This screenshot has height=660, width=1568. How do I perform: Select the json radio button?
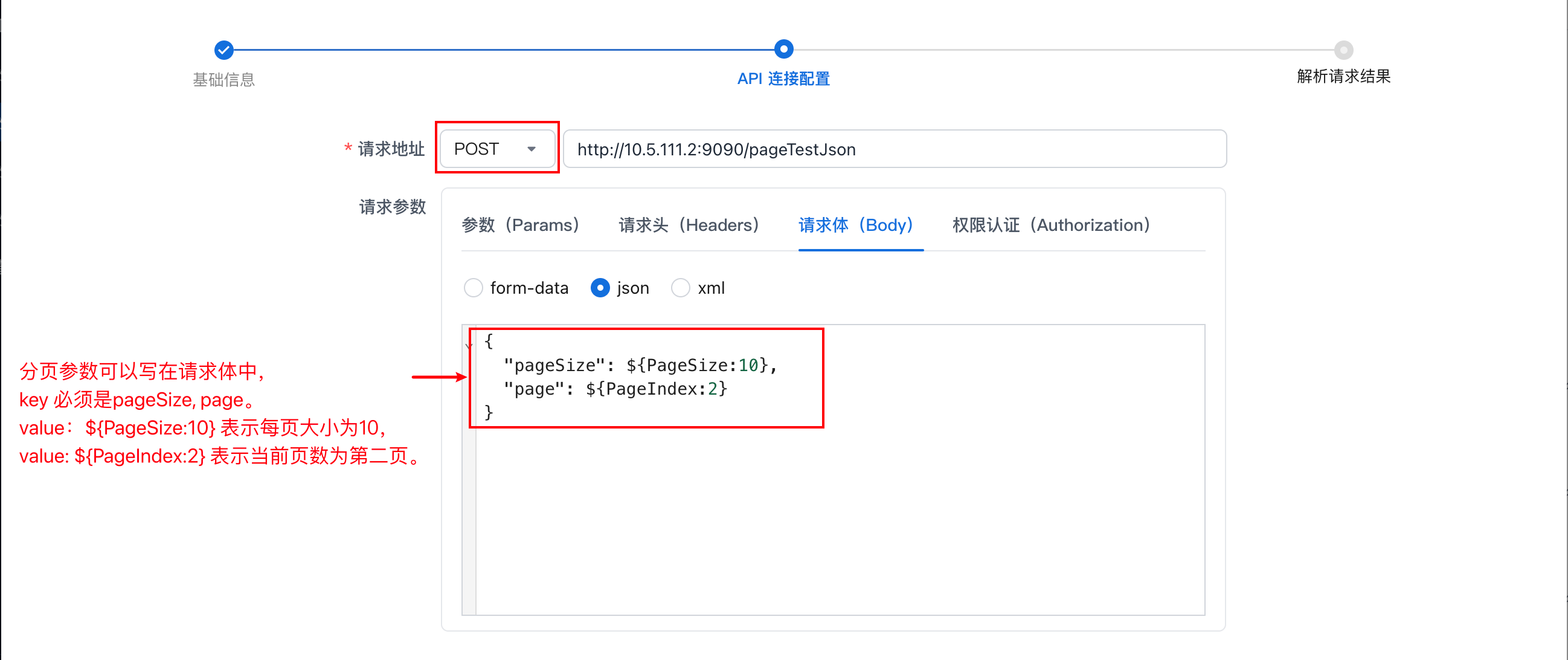(600, 287)
